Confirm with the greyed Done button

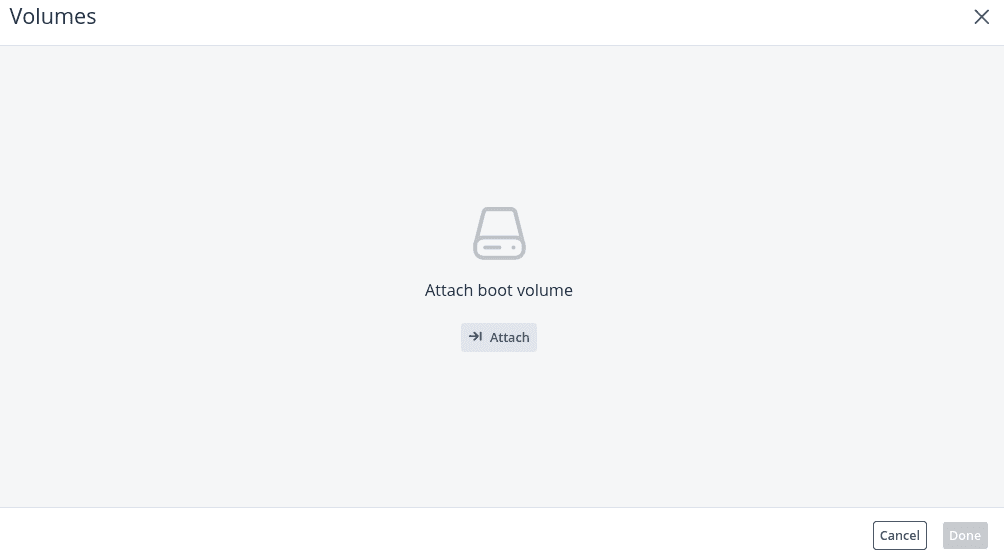965,535
